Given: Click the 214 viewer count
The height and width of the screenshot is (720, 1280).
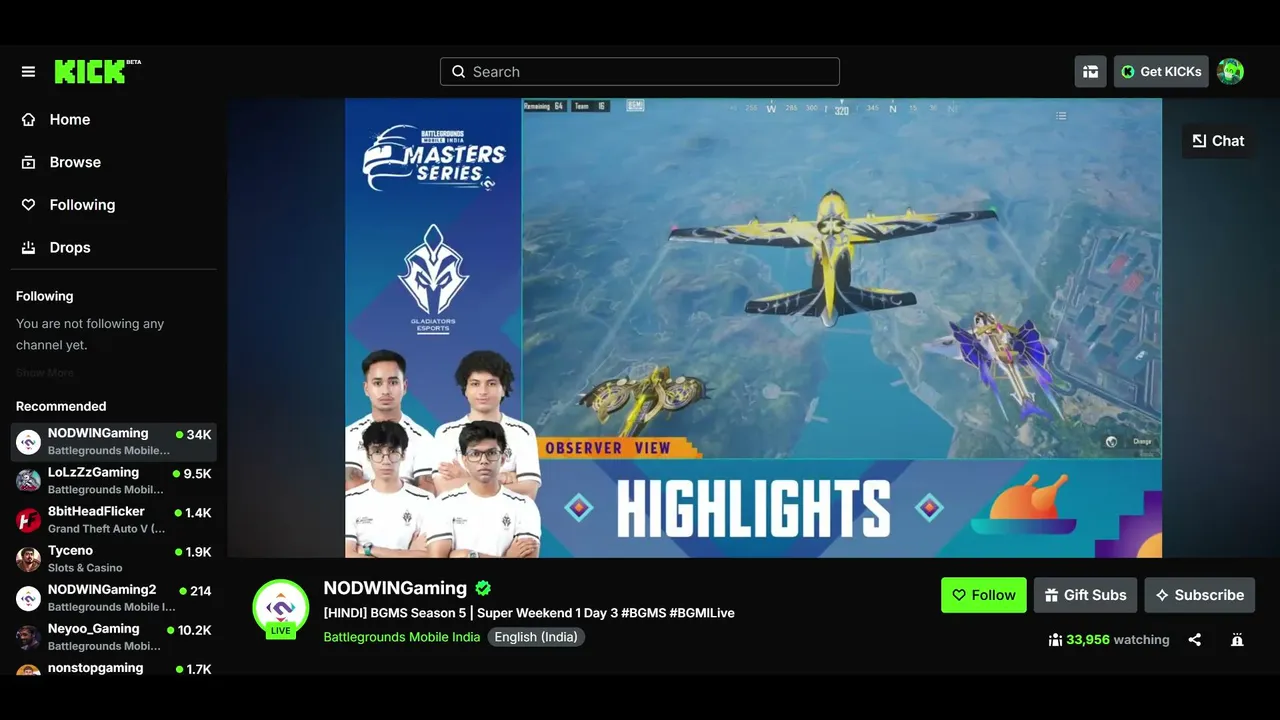Looking at the screenshot, I should click(201, 591).
